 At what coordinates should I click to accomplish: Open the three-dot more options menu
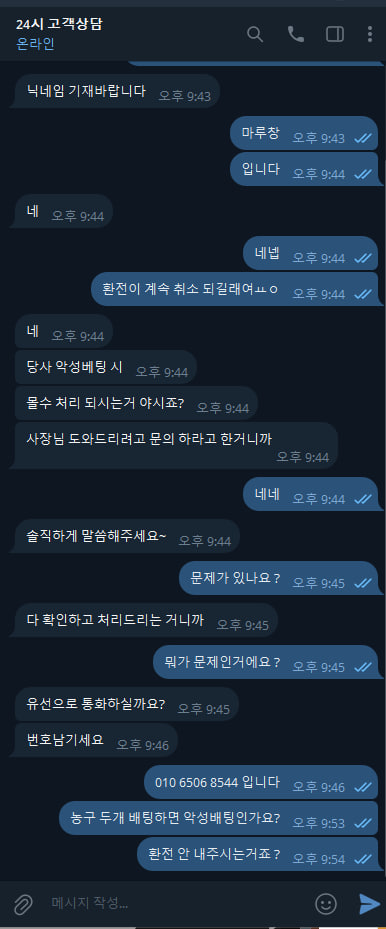point(370,34)
